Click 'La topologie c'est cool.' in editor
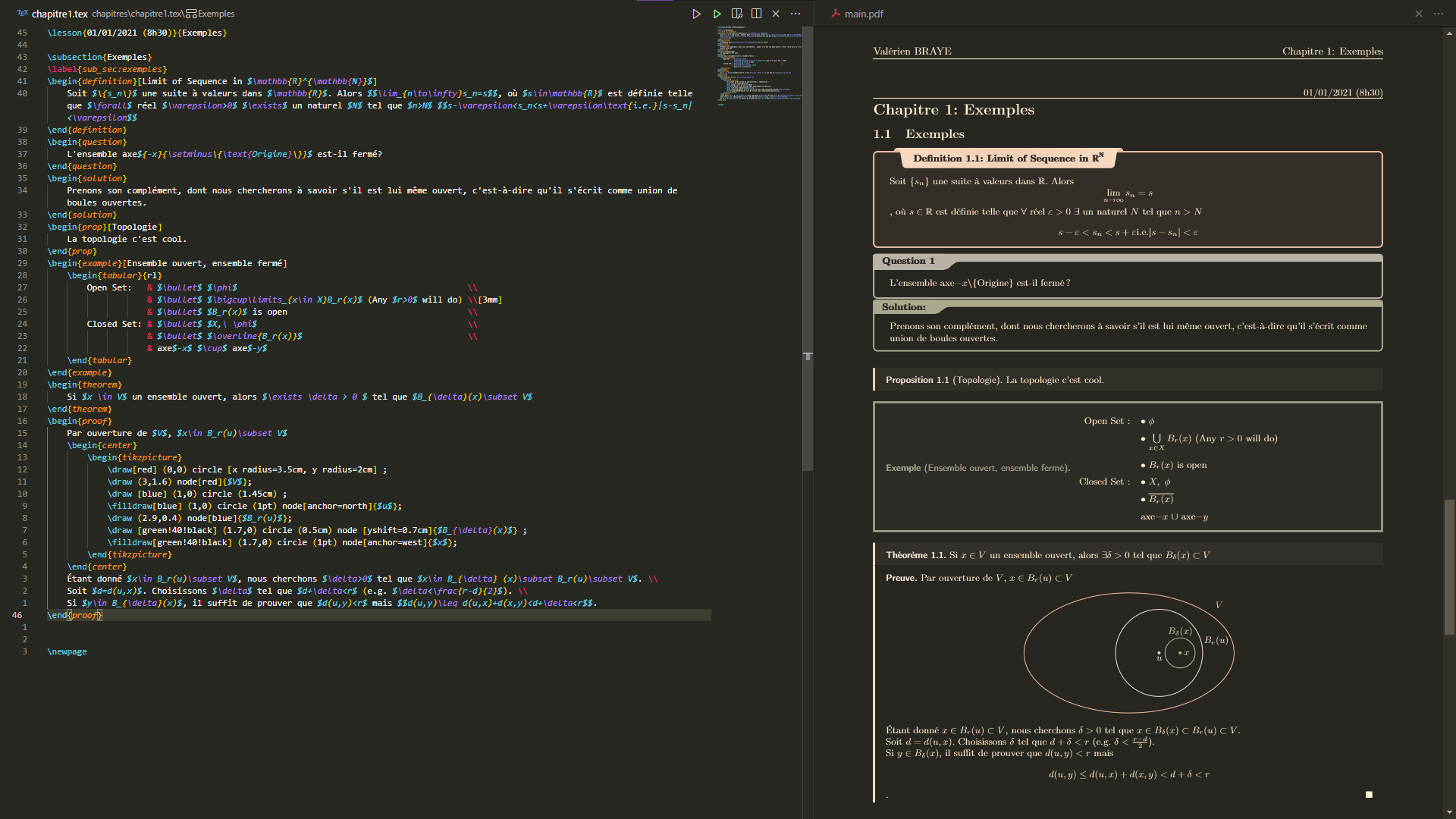Screen dimensions: 1456x819 click(x=127, y=239)
